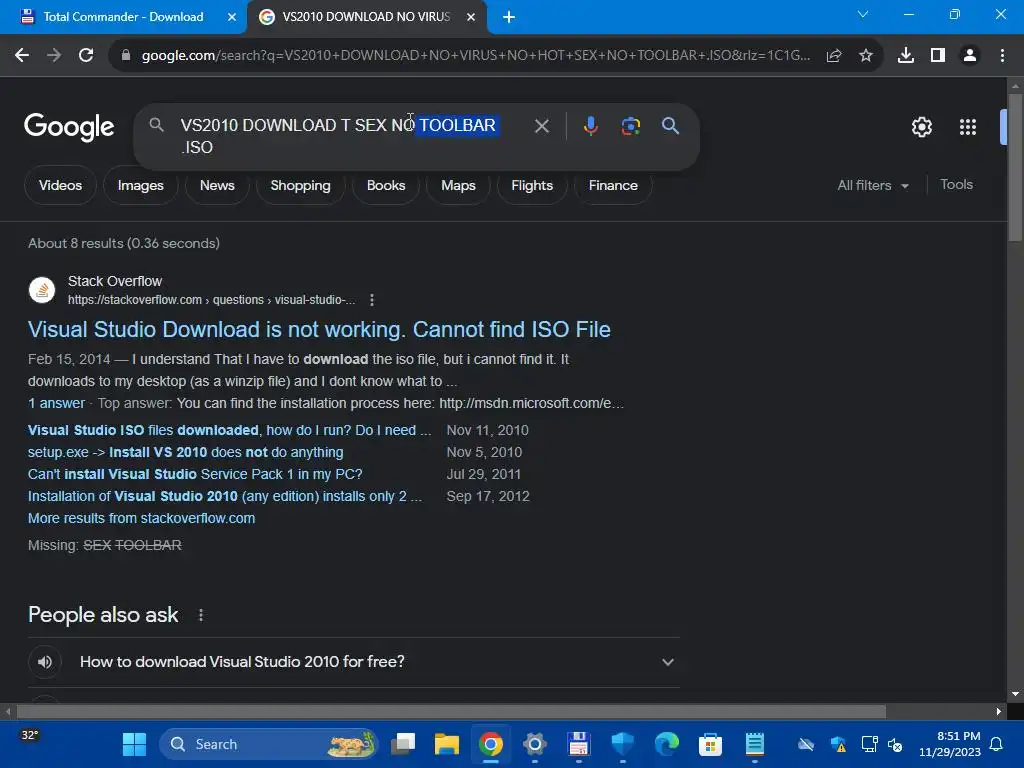
Task: Open the All filters dropdown
Action: pyautogui.click(x=872, y=185)
